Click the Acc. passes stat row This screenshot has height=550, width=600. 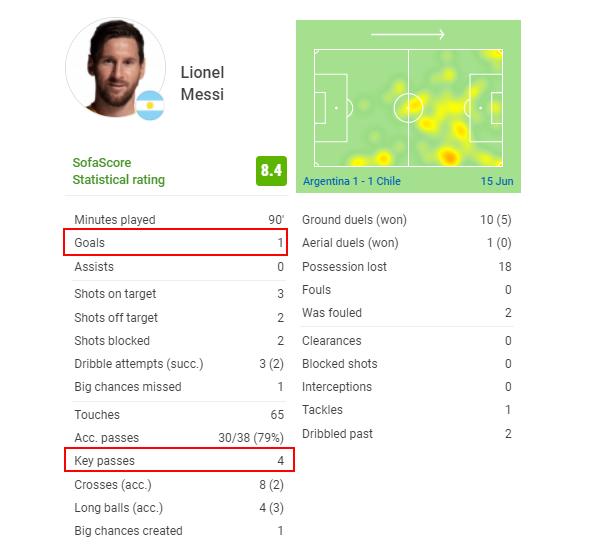coord(179,438)
